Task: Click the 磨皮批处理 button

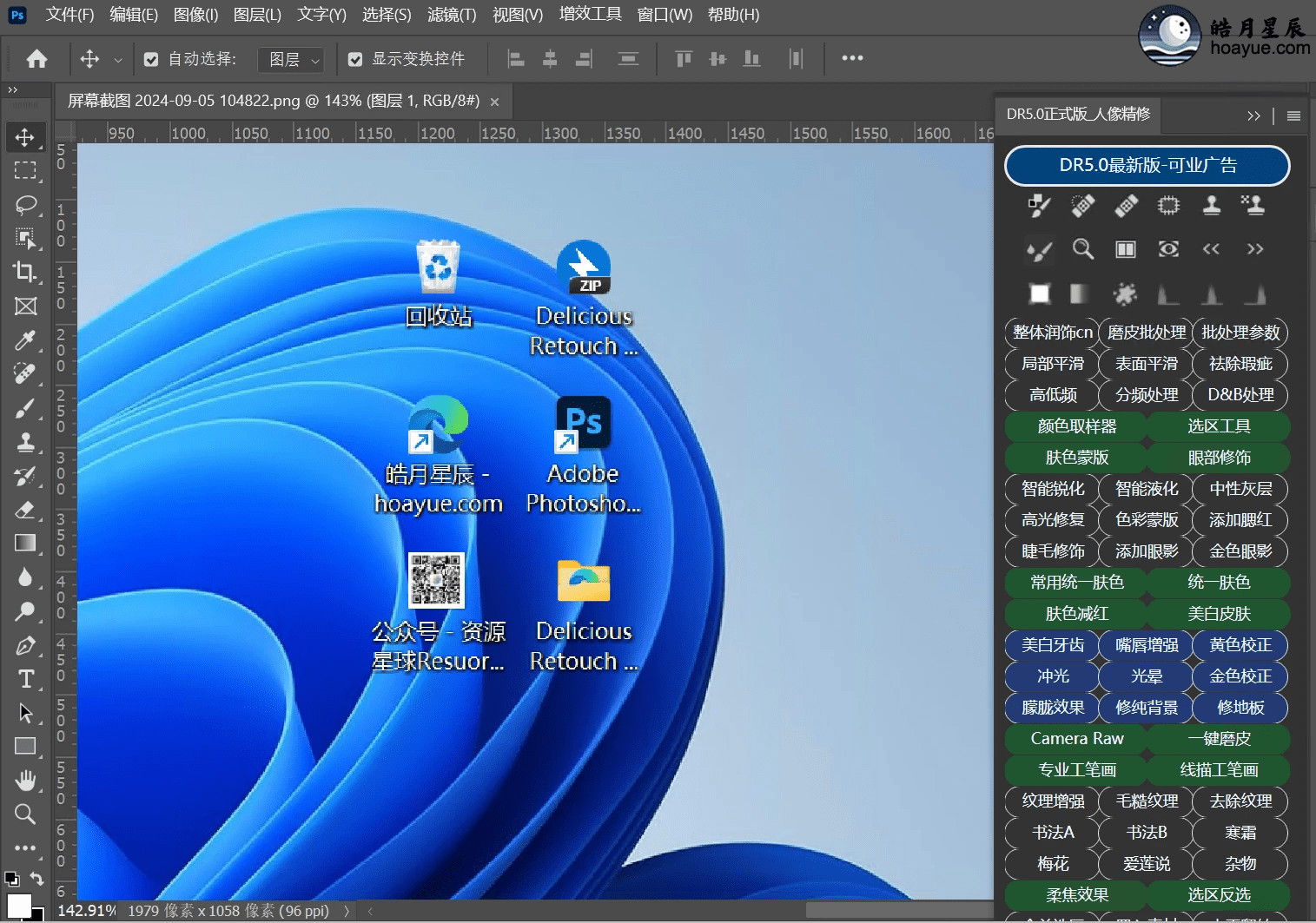Action: (x=1147, y=333)
